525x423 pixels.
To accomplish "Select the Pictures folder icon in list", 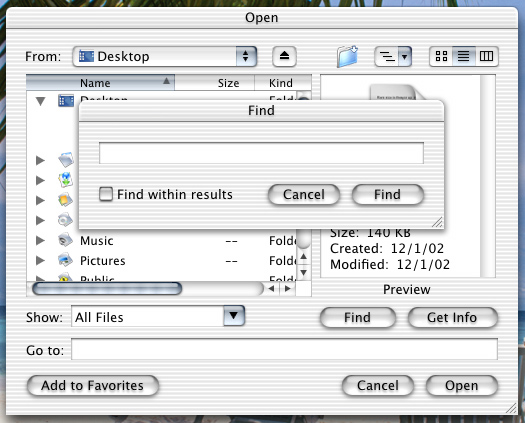I will (x=65, y=260).
